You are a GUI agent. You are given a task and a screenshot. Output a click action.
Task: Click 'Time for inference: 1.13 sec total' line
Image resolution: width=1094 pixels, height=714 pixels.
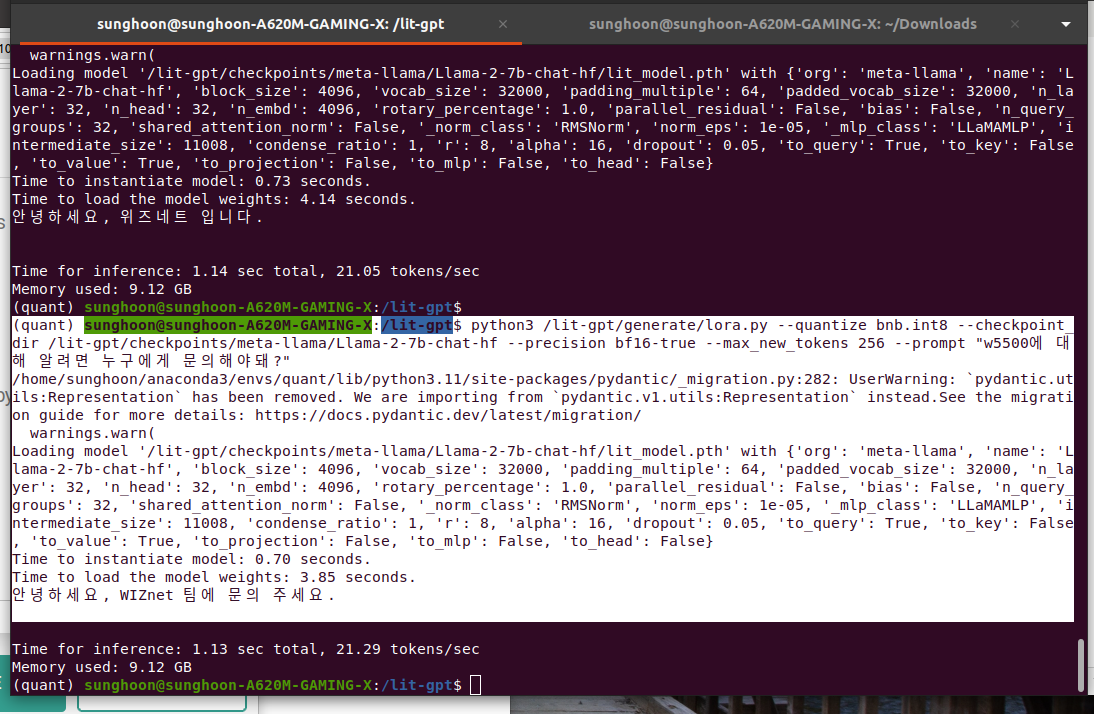(x=246, y=649)
